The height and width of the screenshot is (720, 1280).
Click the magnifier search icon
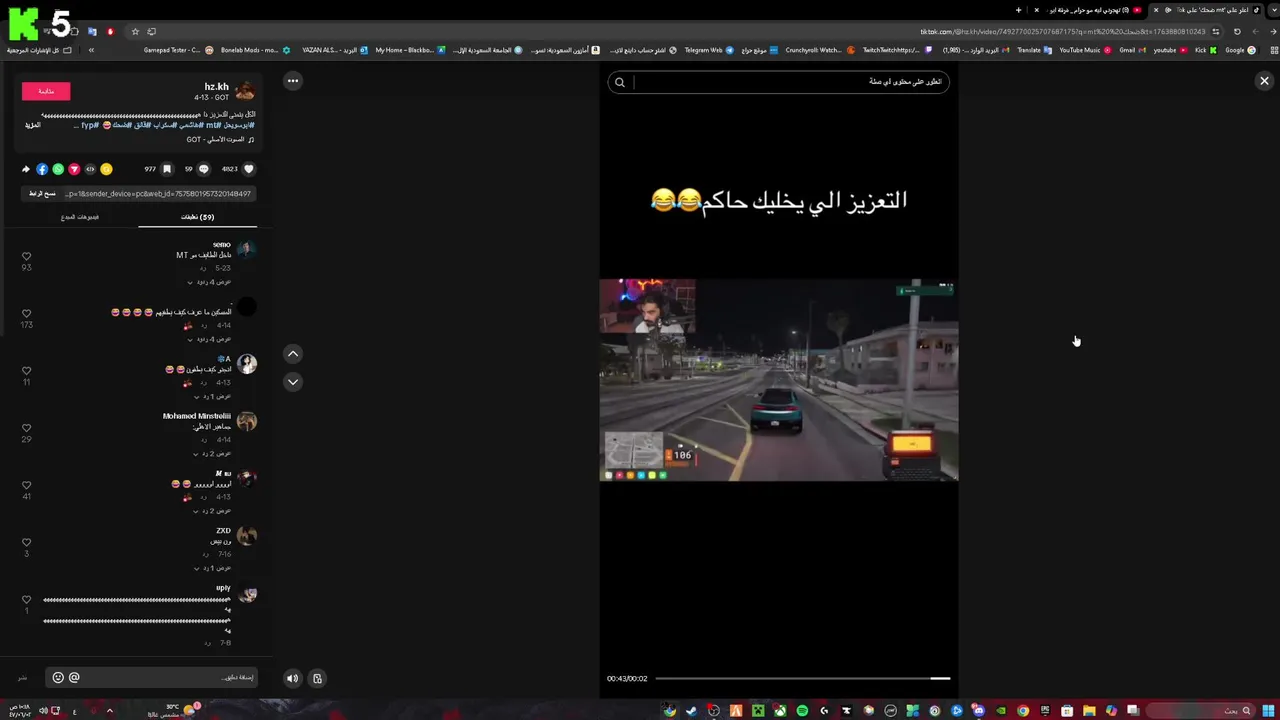point(620,82)
